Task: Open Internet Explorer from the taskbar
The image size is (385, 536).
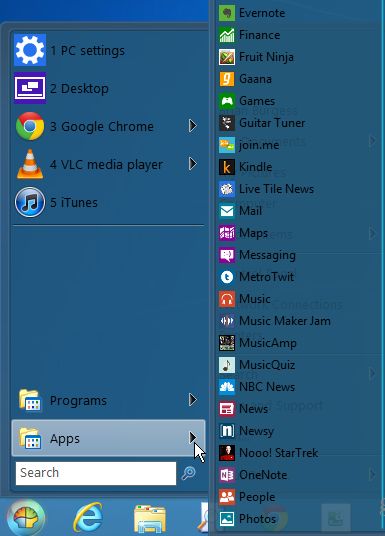Action: [x=88, y=518]
